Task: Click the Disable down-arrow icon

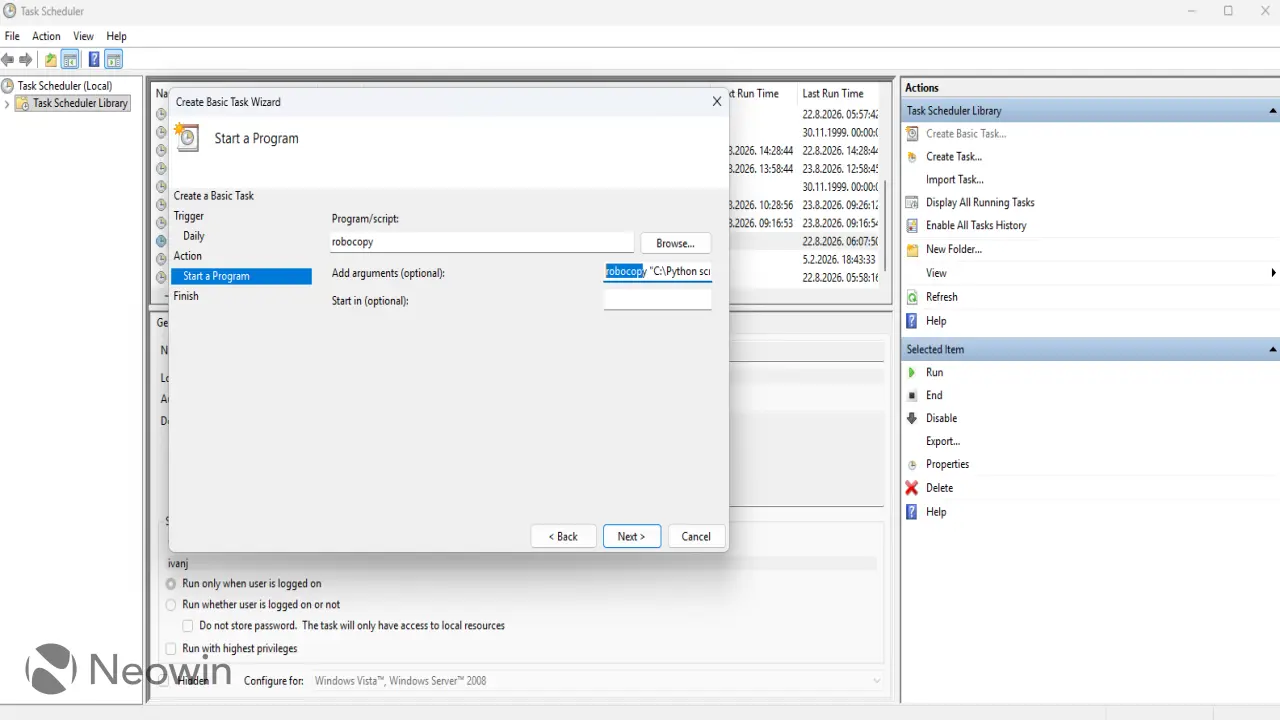Action: (x=912, y=418)
